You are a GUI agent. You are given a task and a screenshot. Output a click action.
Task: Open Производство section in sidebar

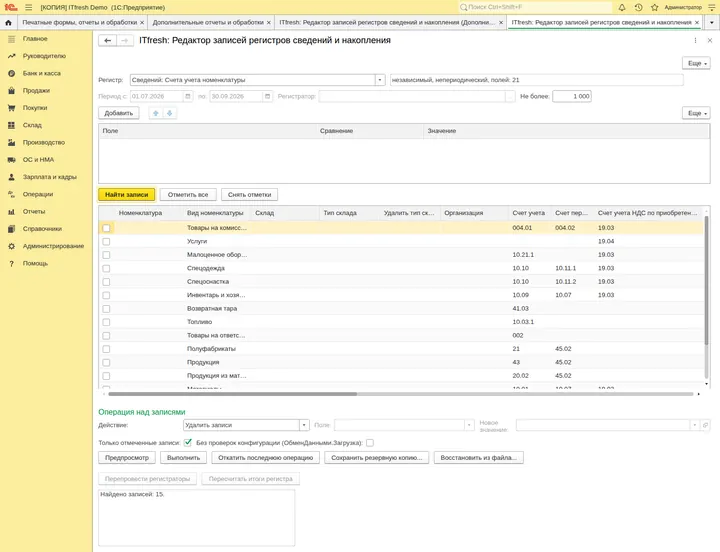pyautogui.click(x=44, y=142)
